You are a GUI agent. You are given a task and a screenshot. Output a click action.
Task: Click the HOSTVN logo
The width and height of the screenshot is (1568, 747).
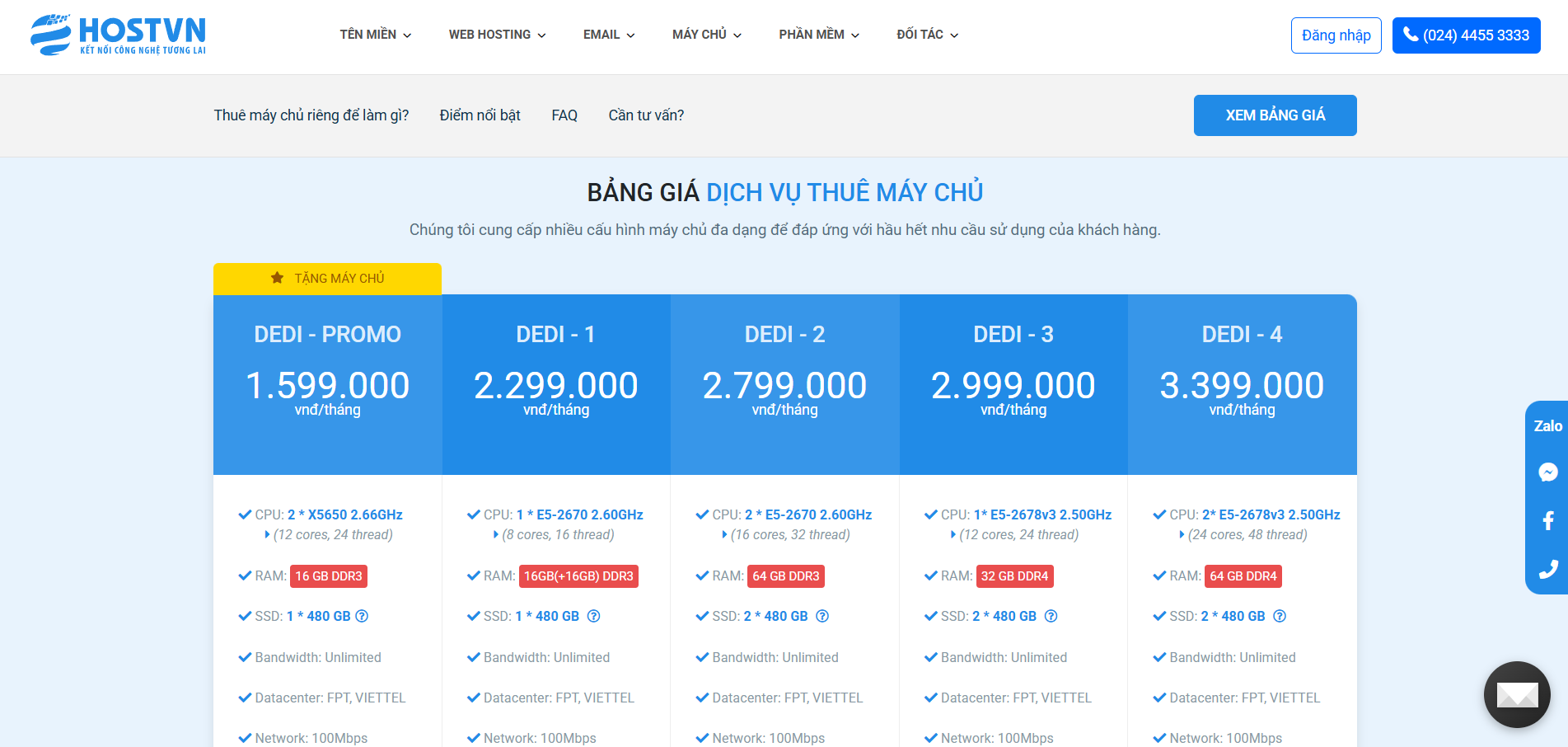pyautogui.click(x=118, y=35)
